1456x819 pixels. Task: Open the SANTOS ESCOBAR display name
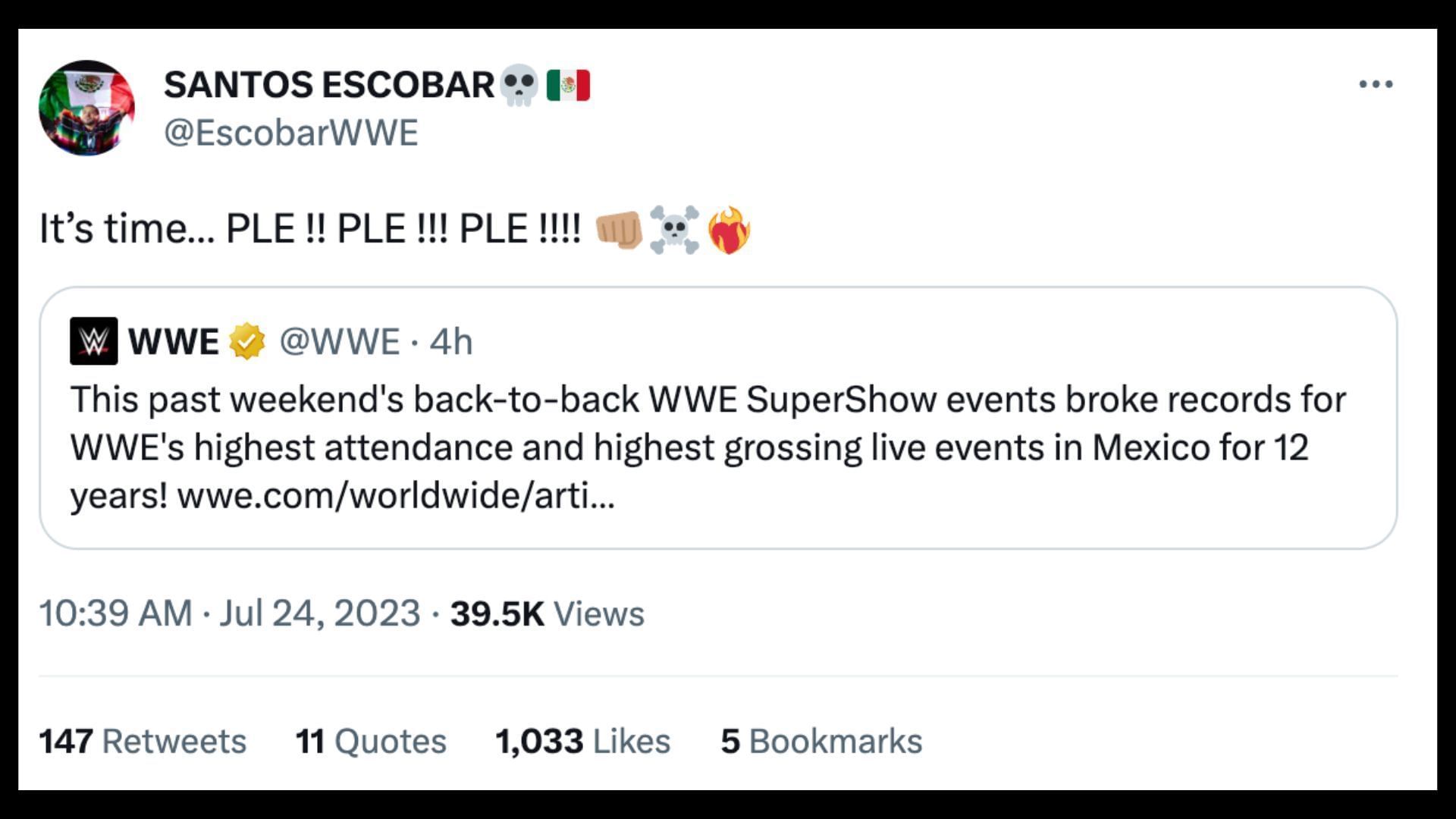329,84
